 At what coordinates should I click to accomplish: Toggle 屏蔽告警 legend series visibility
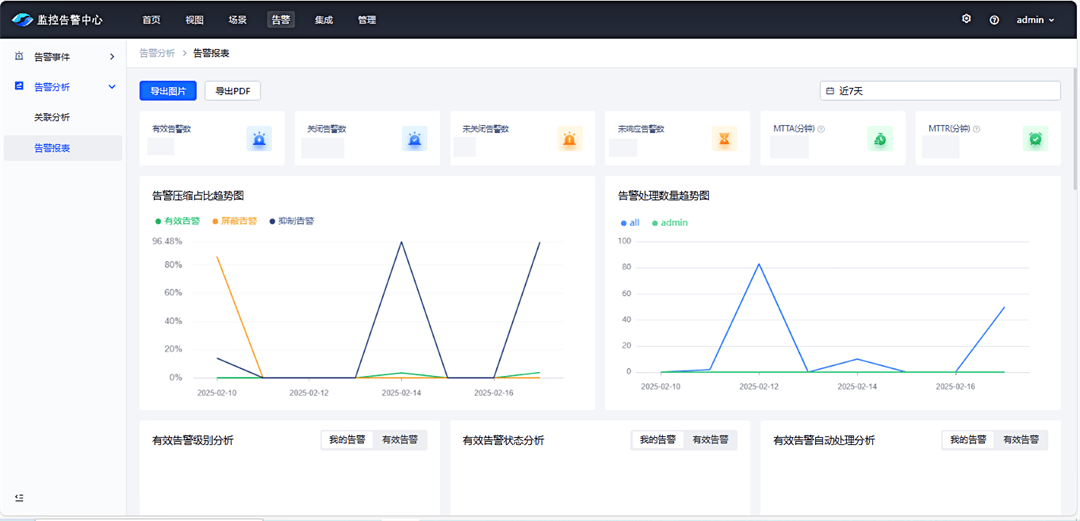pyautogui.click(x=235, y=221)
